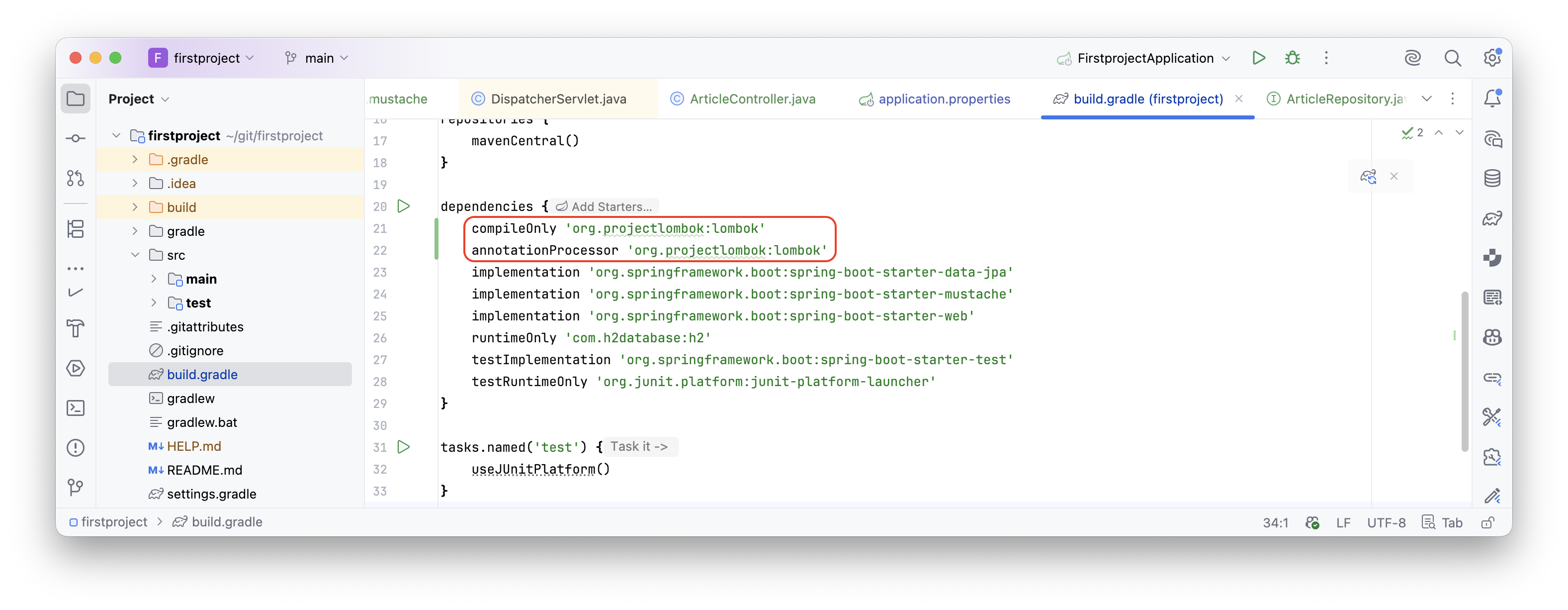Switch to ArticleRepository.java tab

tap(1336, 99)
